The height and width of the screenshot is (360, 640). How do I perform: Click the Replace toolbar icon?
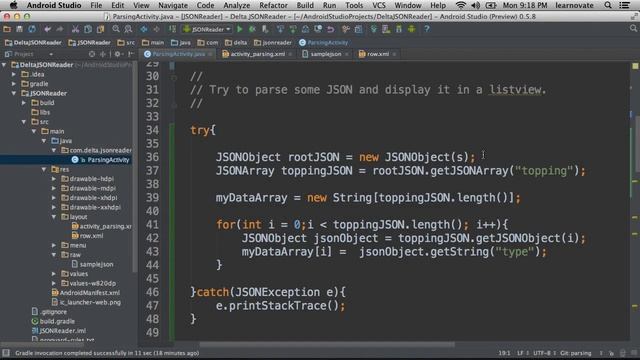click(128, 29)
